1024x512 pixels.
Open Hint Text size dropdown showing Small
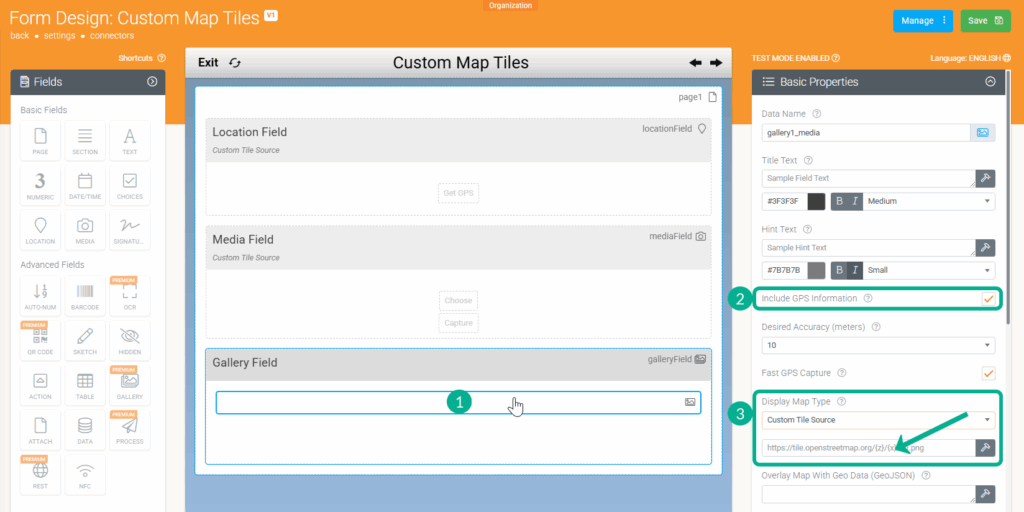coord(929,270)
